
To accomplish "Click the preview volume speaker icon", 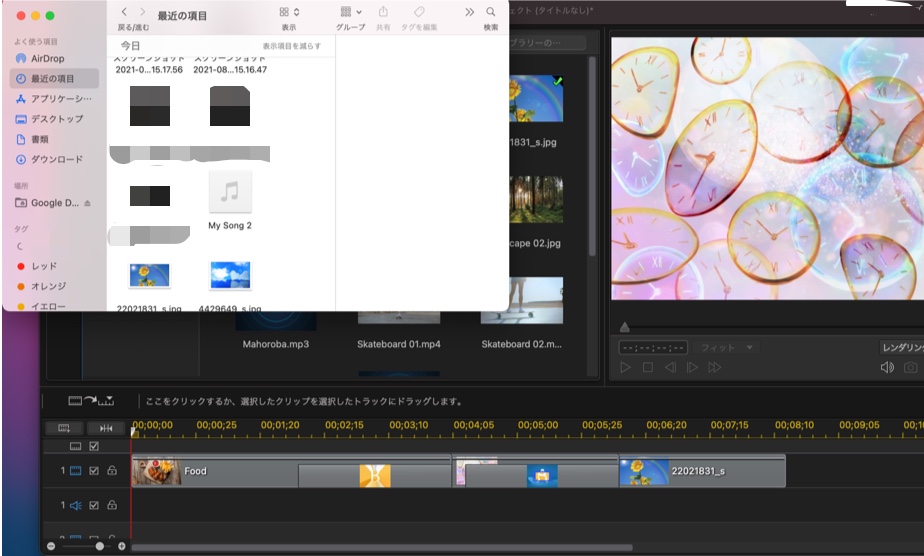I will (x=887, y=368).
